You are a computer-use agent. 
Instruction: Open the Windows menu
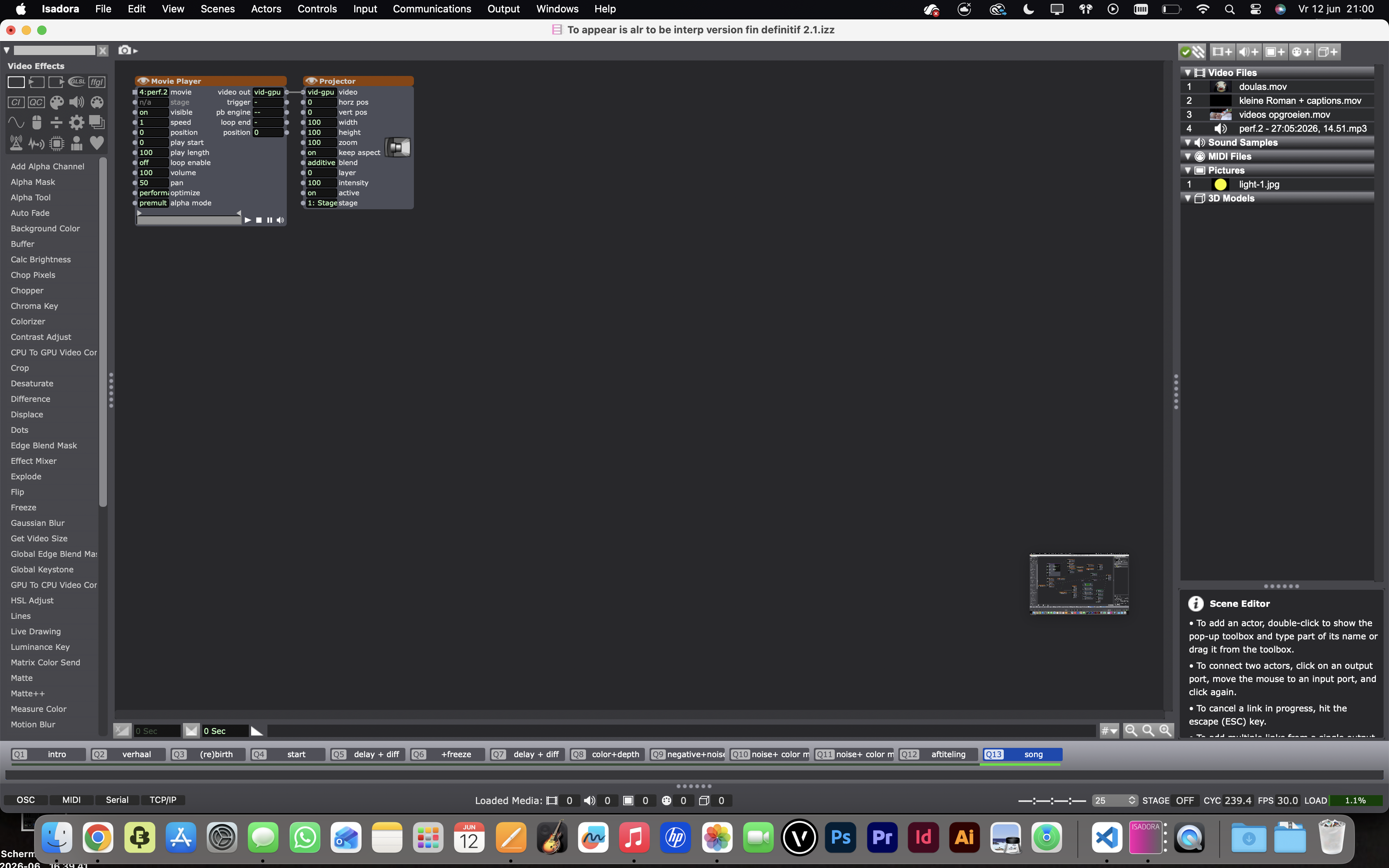pos(557,9)
